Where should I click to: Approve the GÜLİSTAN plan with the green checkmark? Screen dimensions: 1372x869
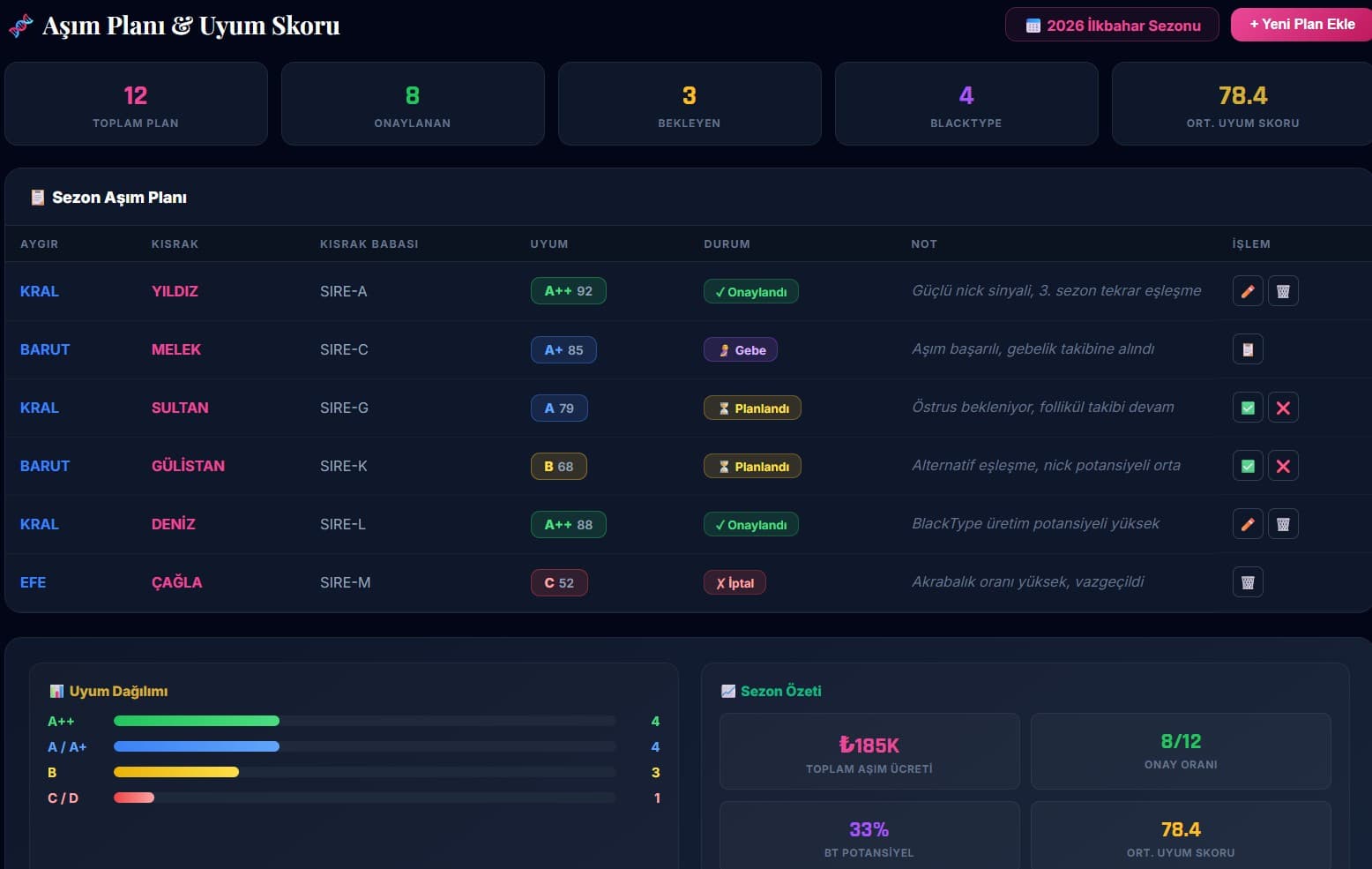pos(1248,466)
